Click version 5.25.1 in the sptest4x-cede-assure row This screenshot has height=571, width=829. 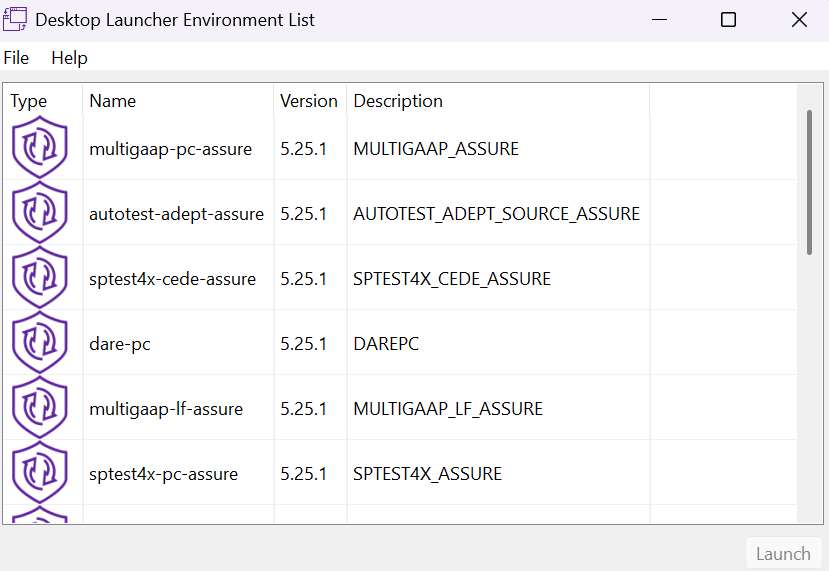tap(303, 279)
